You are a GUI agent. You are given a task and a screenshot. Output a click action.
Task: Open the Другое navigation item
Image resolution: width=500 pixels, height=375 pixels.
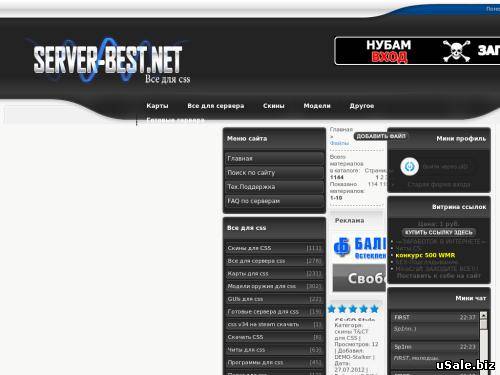(x=362, y=106)
